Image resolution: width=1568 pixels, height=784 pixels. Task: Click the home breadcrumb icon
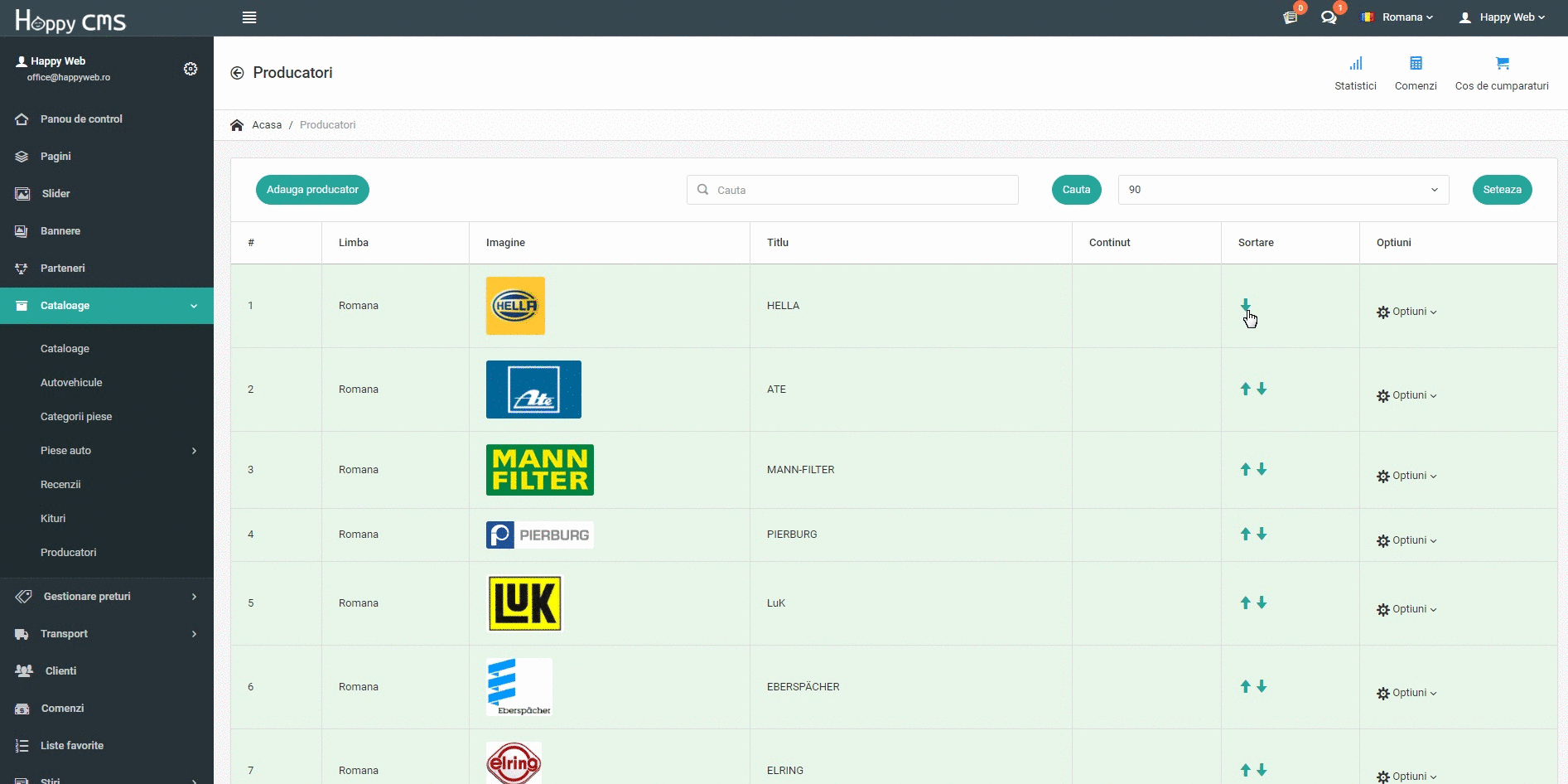237,125
